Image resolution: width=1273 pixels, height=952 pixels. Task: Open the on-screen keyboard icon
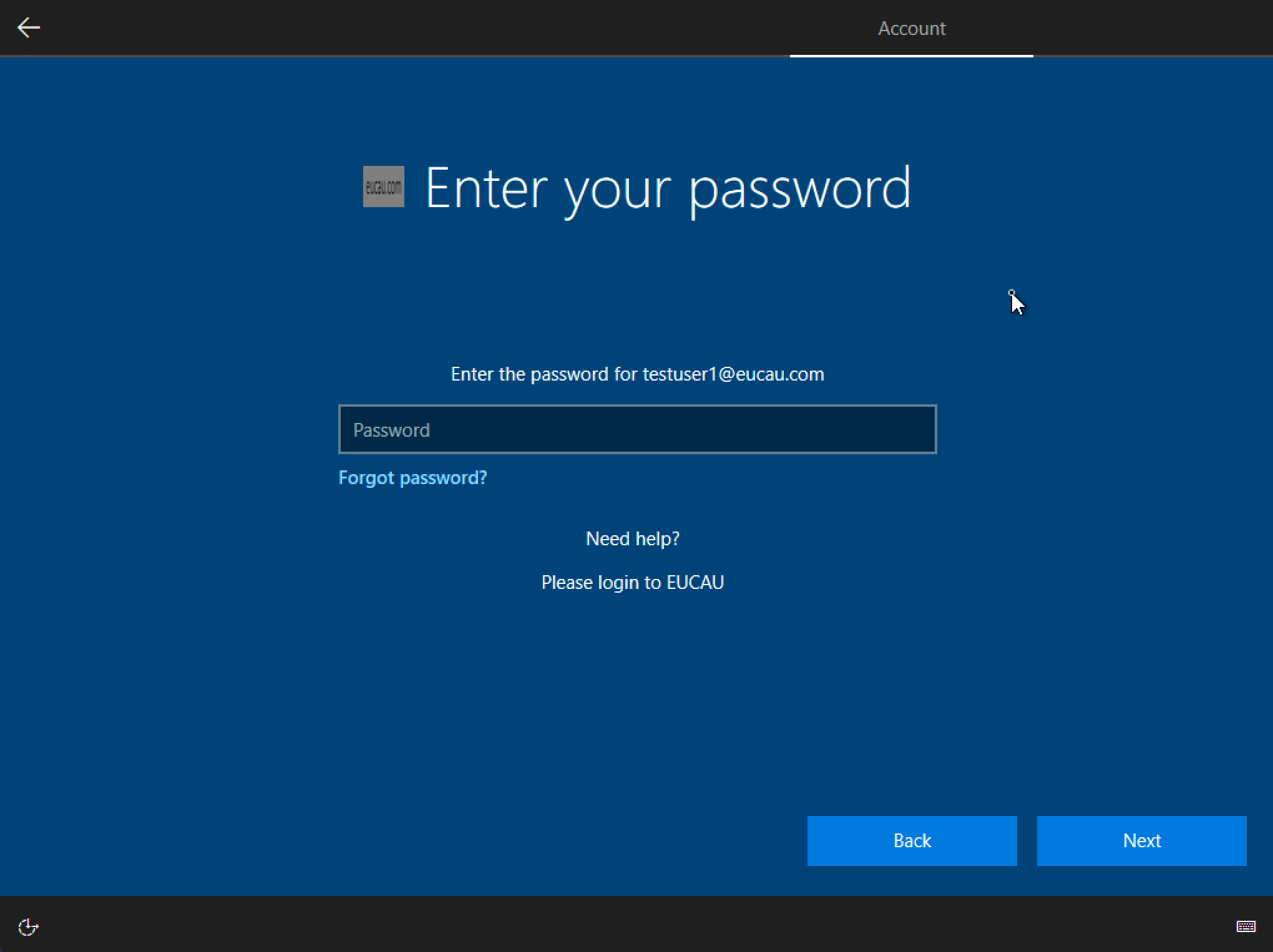pyautogui.click(x=1246, y=926)
